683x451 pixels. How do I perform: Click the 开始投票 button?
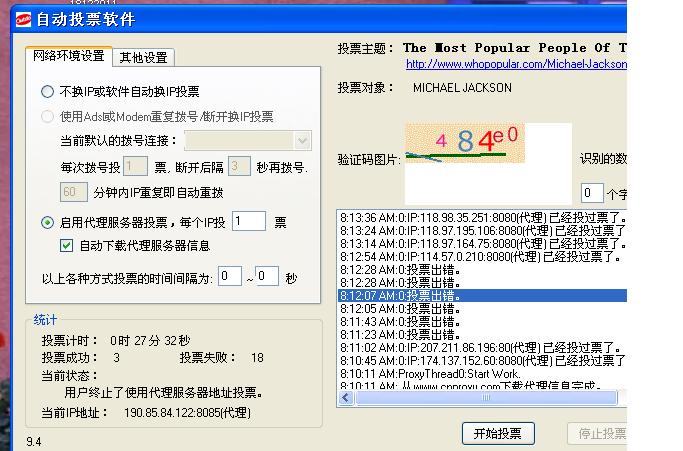point(498,433)
